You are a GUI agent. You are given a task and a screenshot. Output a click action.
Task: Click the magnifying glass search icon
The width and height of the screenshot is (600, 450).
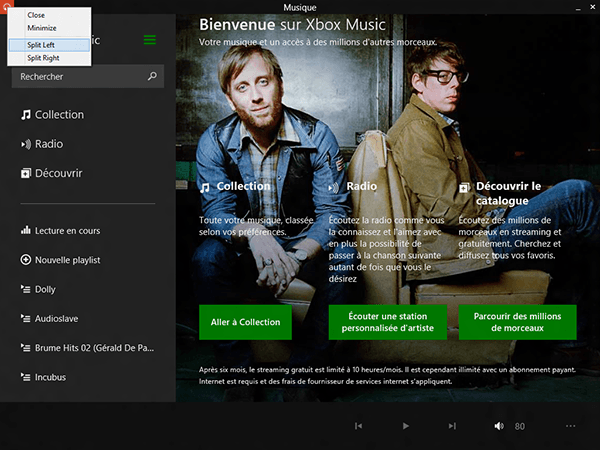pos(152,76)
